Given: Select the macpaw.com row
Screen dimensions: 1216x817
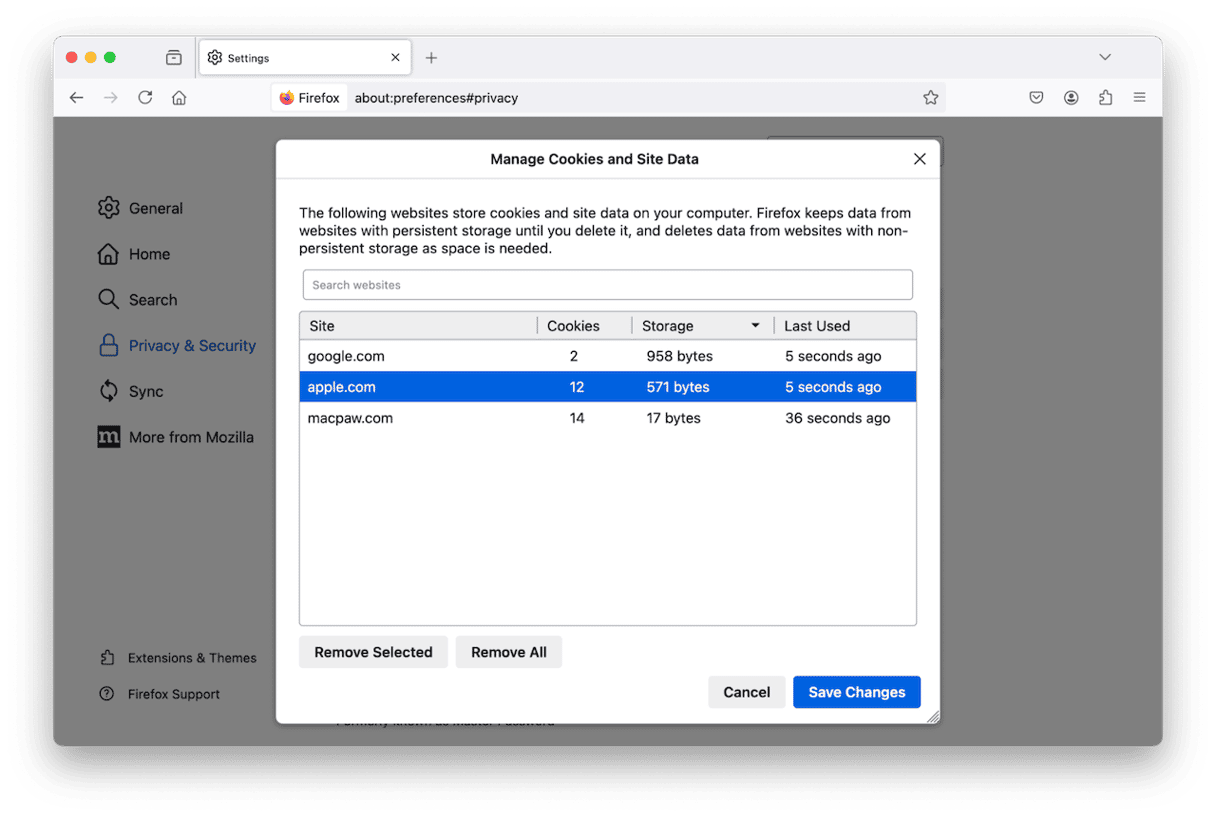Looking at the screenshot, I should (608, 418).
